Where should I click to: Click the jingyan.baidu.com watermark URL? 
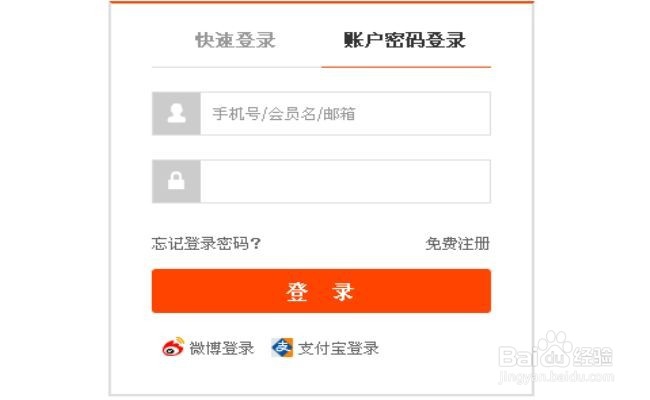point(556,376)
